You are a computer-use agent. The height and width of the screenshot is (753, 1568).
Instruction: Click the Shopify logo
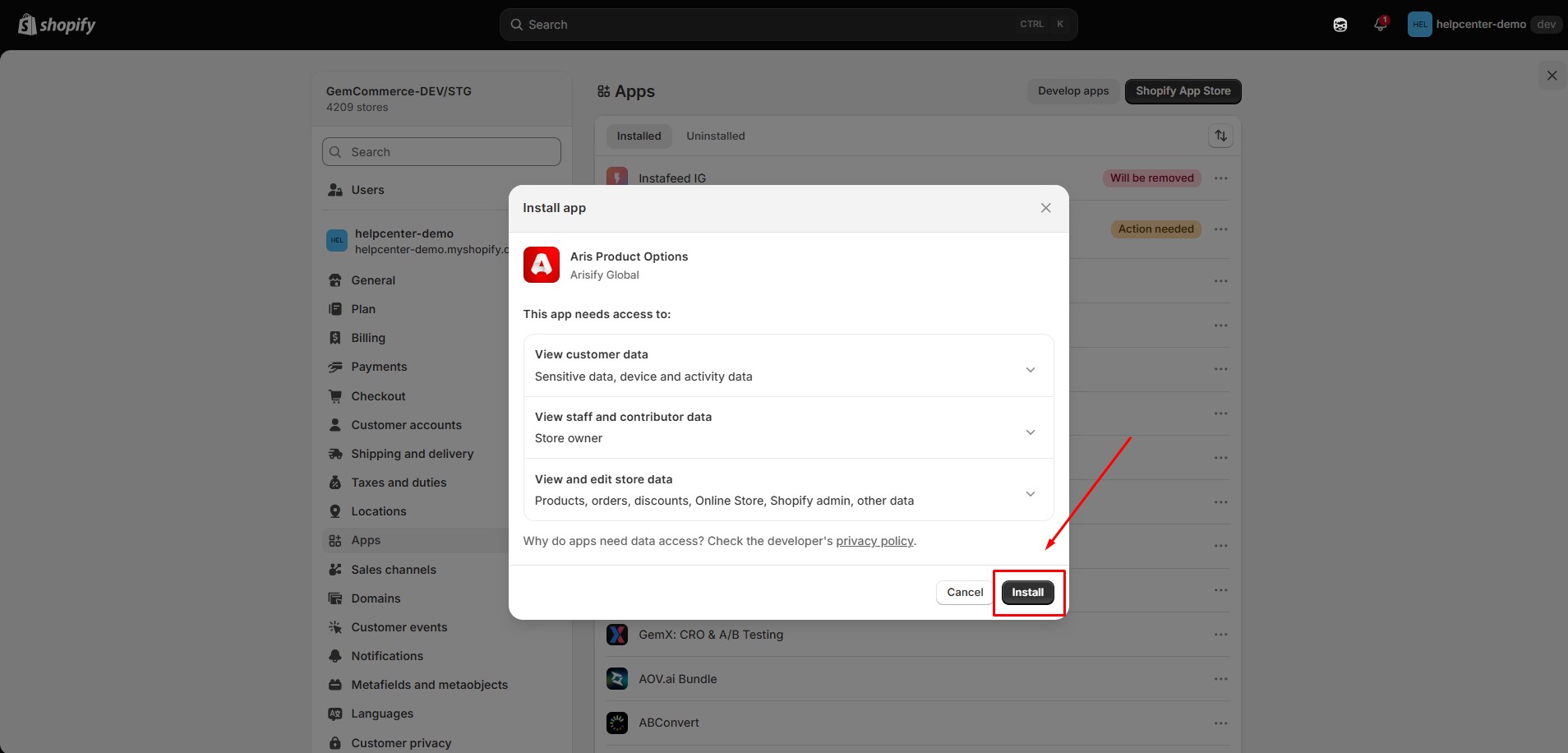(57, 25)
